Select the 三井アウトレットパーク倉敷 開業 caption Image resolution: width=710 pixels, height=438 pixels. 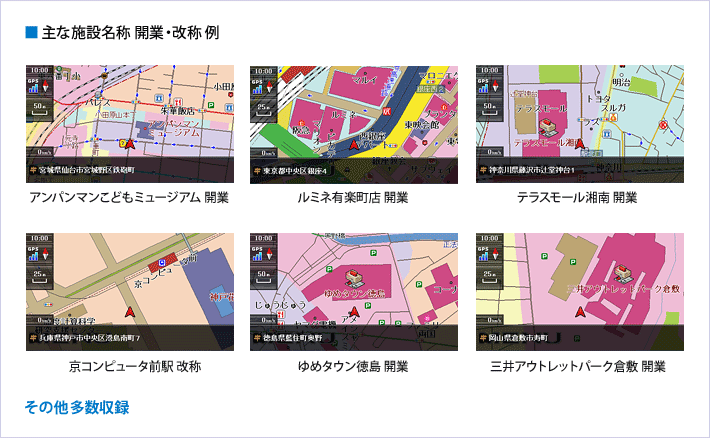point(578,366)
